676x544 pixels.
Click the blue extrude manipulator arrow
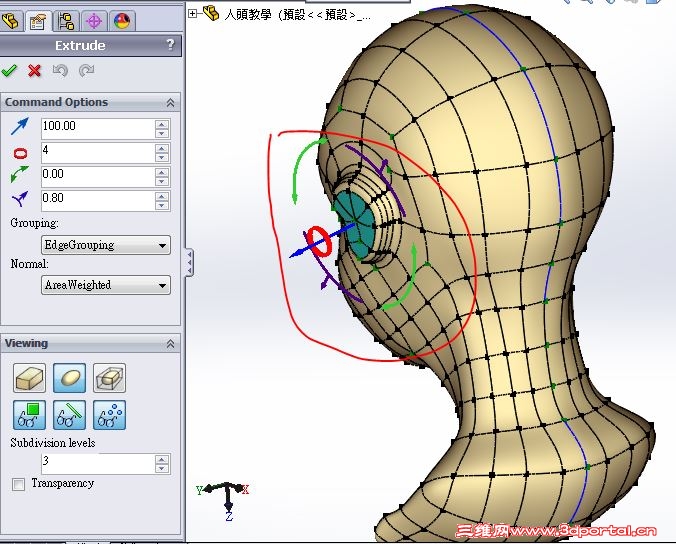coord(297,254)
